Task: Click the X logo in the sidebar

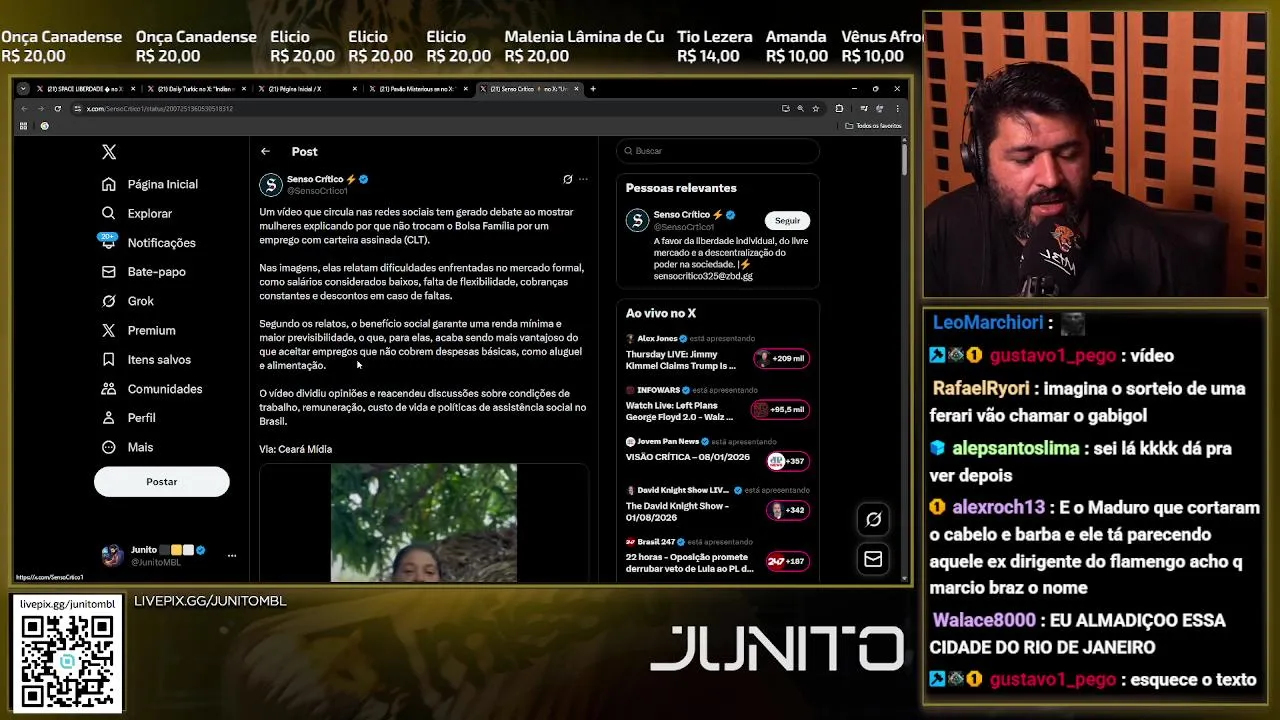Action: tap(109, 152)
